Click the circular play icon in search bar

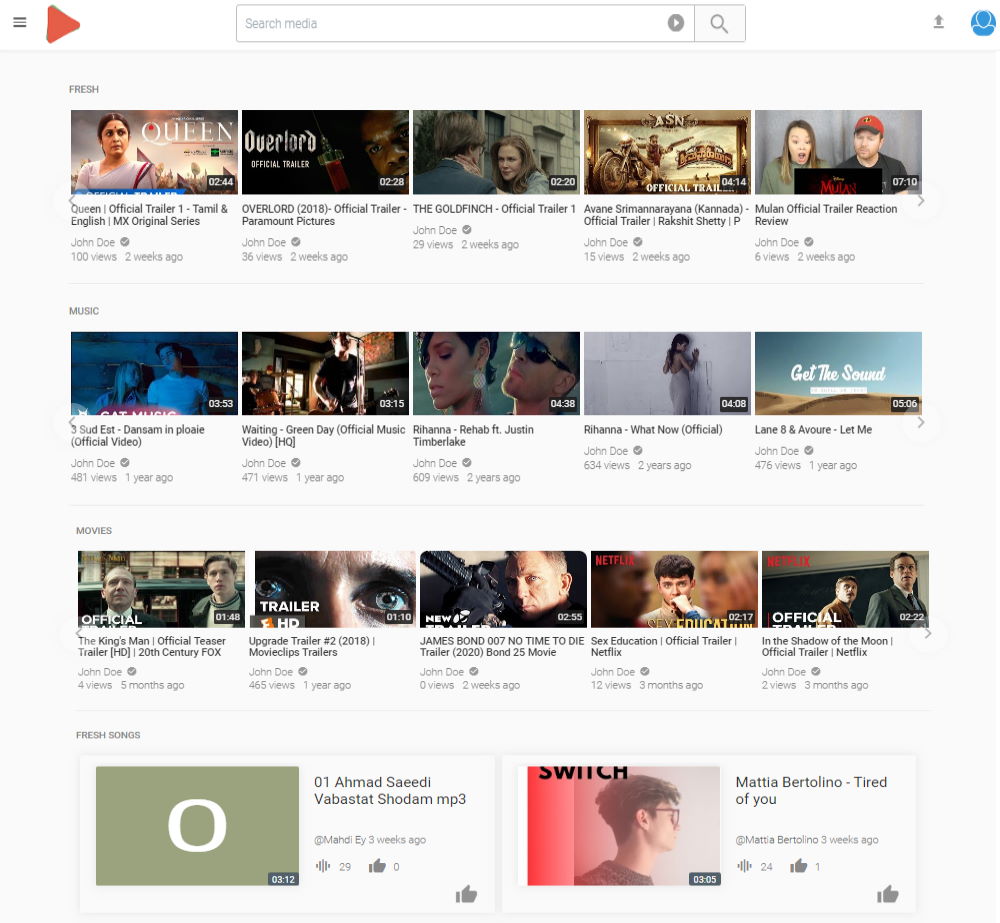click(675, 24)
